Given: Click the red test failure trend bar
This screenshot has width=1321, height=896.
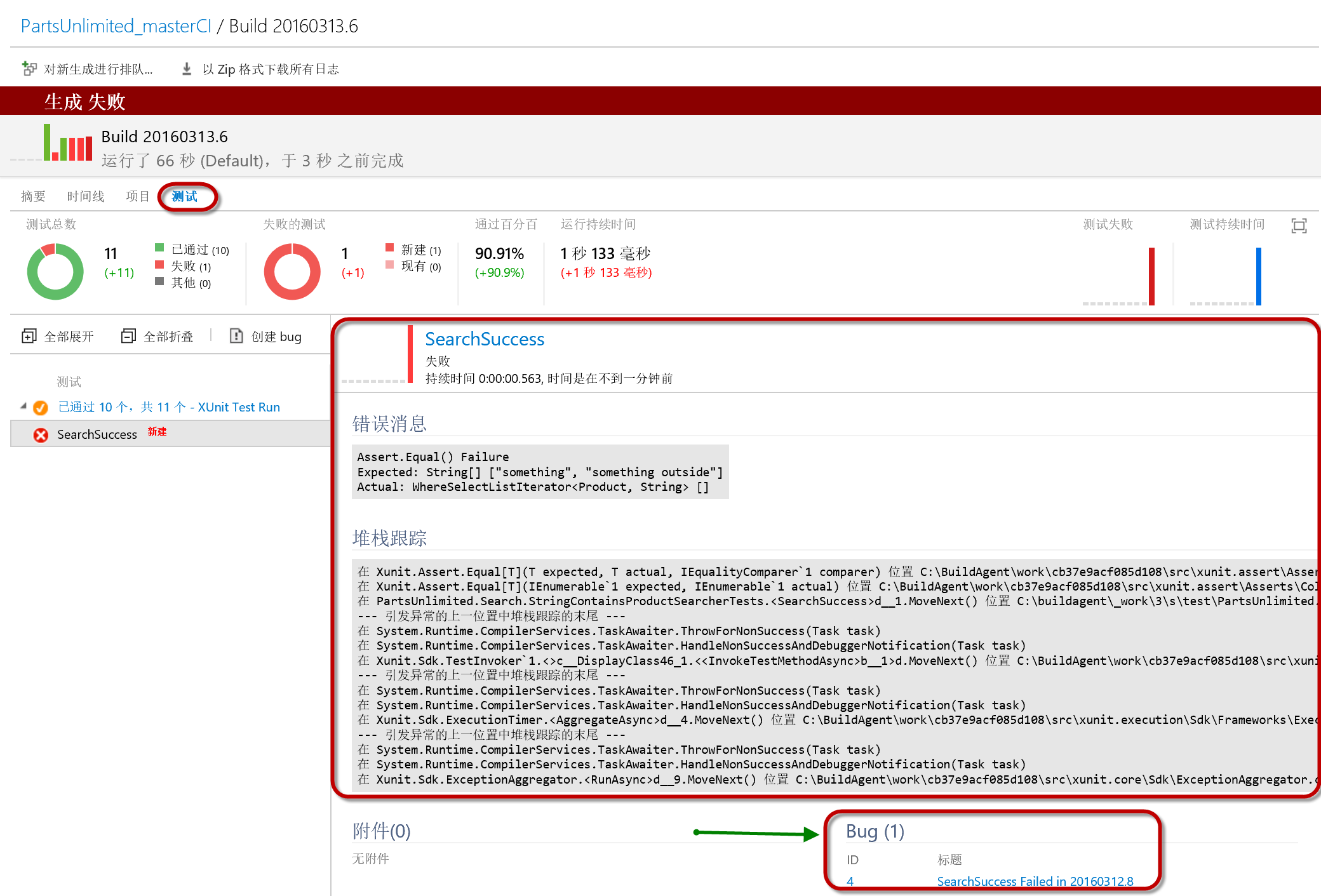Looking at the screenshot, I should [1151, 276].
